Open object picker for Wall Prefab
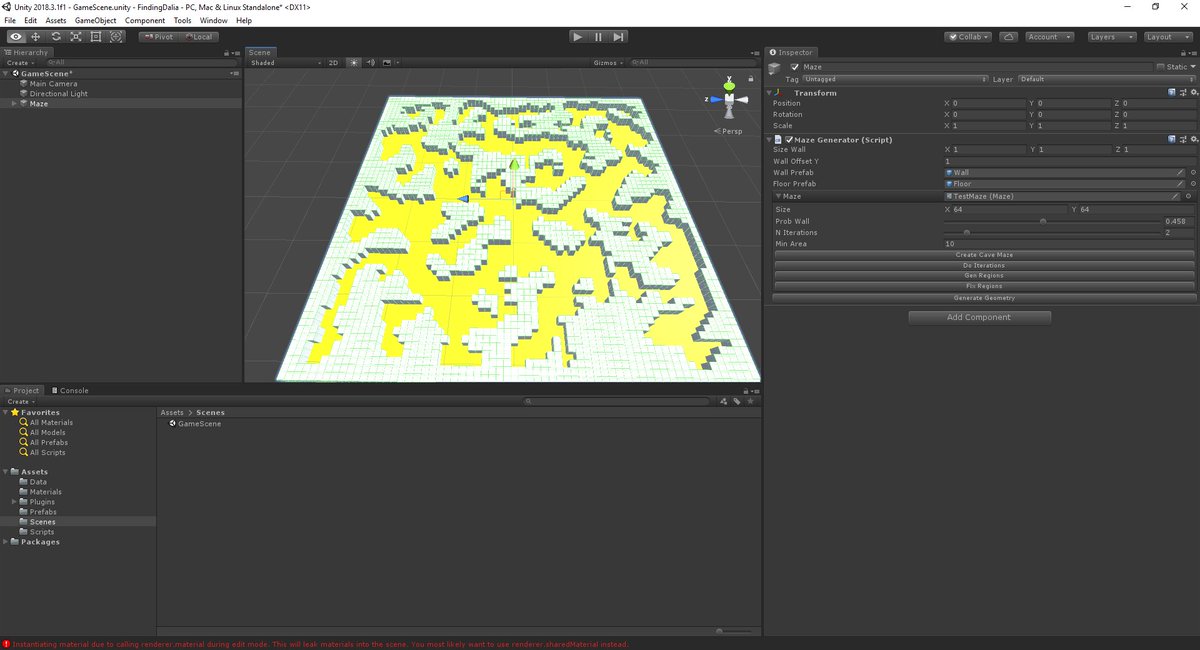 [x=1192, y=172]
